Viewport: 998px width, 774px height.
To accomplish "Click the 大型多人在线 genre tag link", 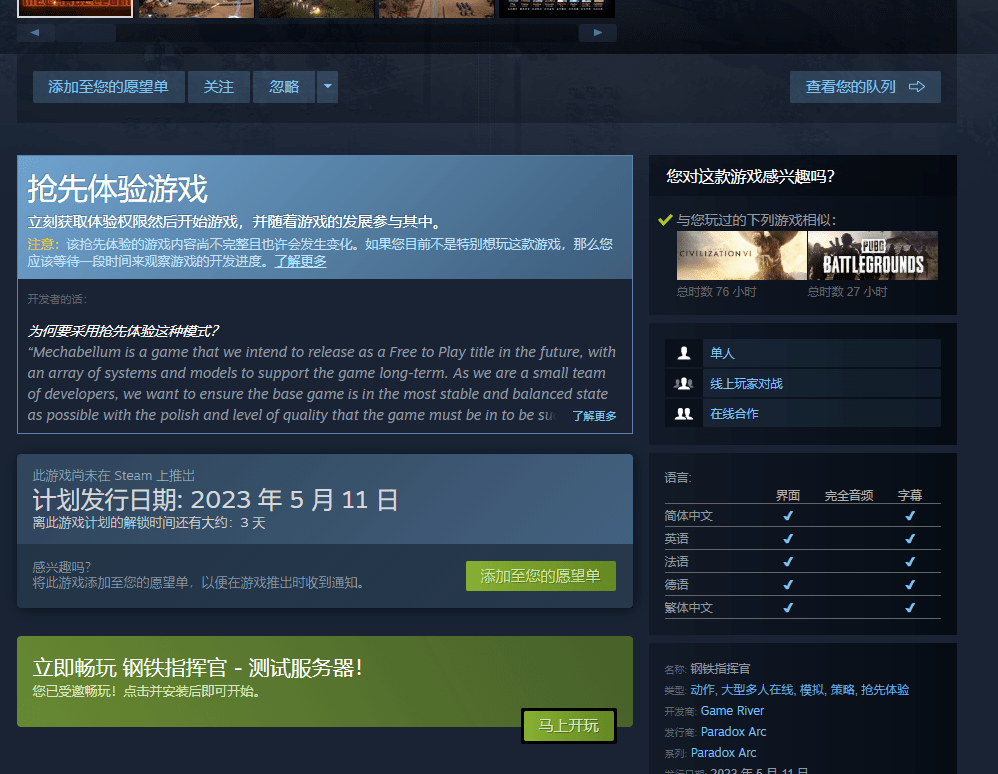I will point(757,690).
